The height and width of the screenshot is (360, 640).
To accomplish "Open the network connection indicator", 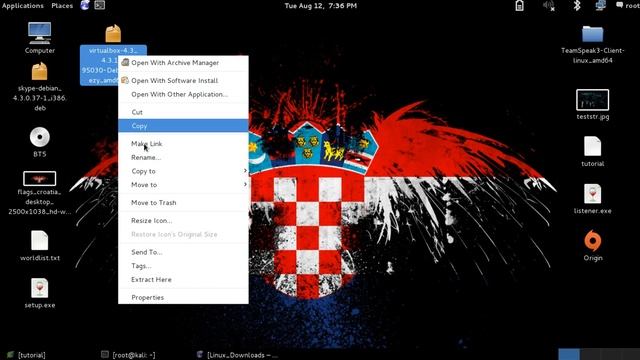I will pos(600,5).
